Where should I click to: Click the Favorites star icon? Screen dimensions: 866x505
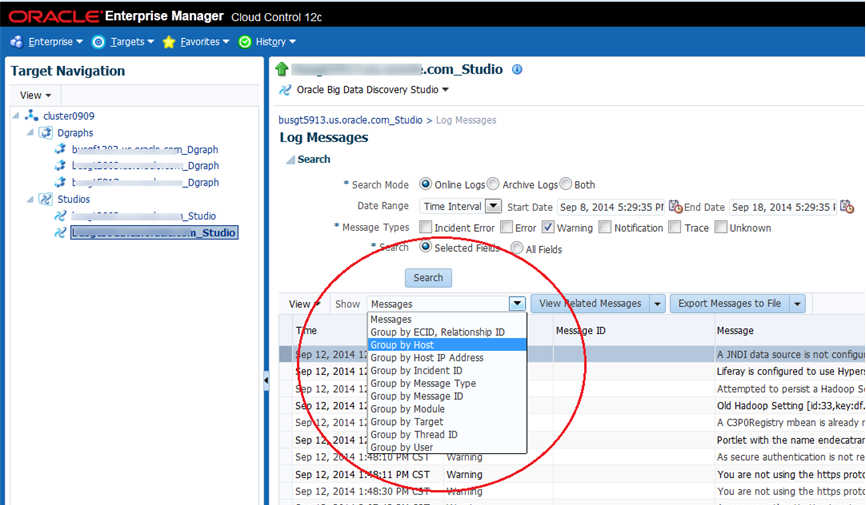(169, 42)
